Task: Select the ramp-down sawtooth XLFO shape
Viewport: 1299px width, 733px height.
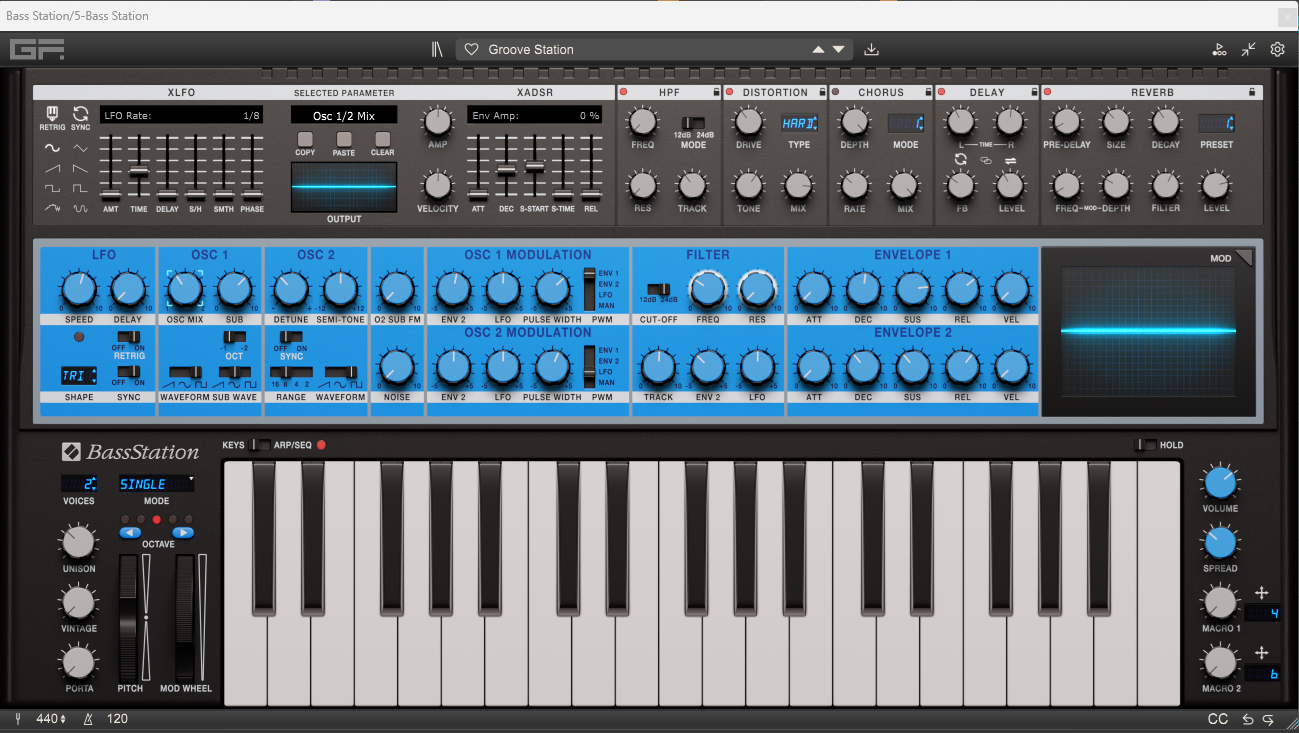Action: [x=80, y=168]
